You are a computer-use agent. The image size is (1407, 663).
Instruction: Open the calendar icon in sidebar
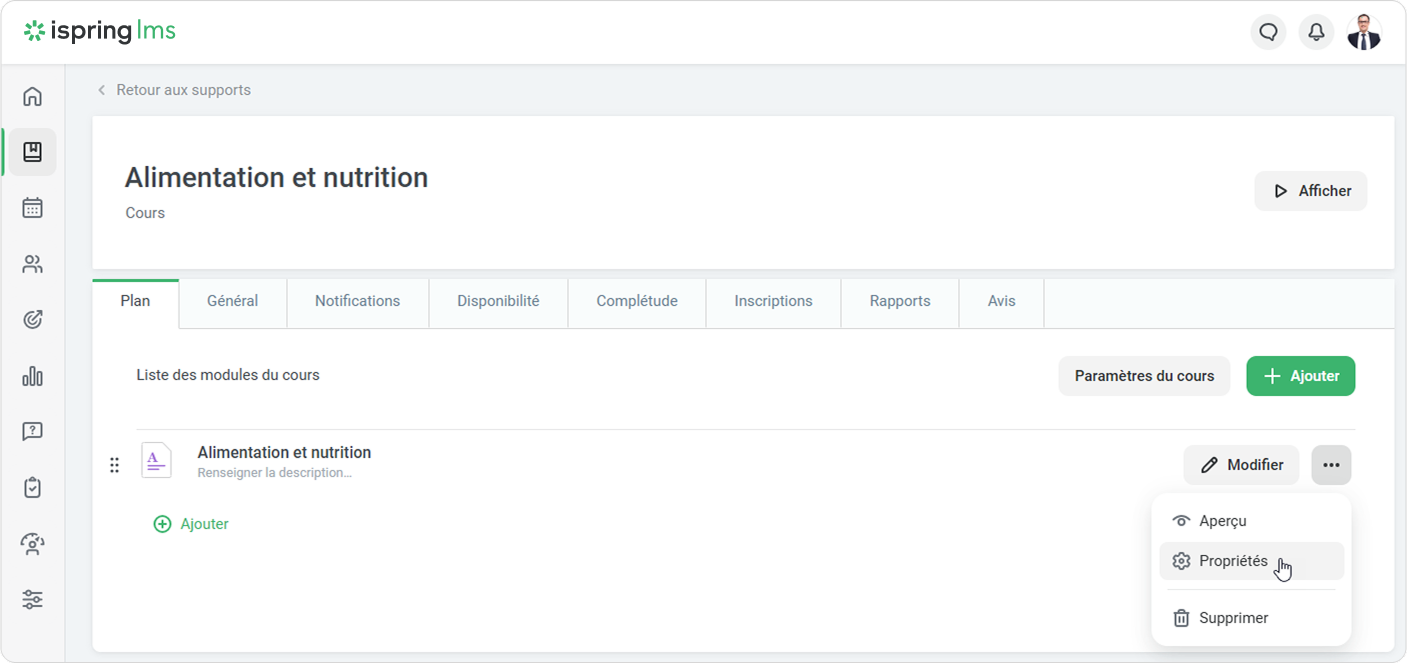coord(33,208)
